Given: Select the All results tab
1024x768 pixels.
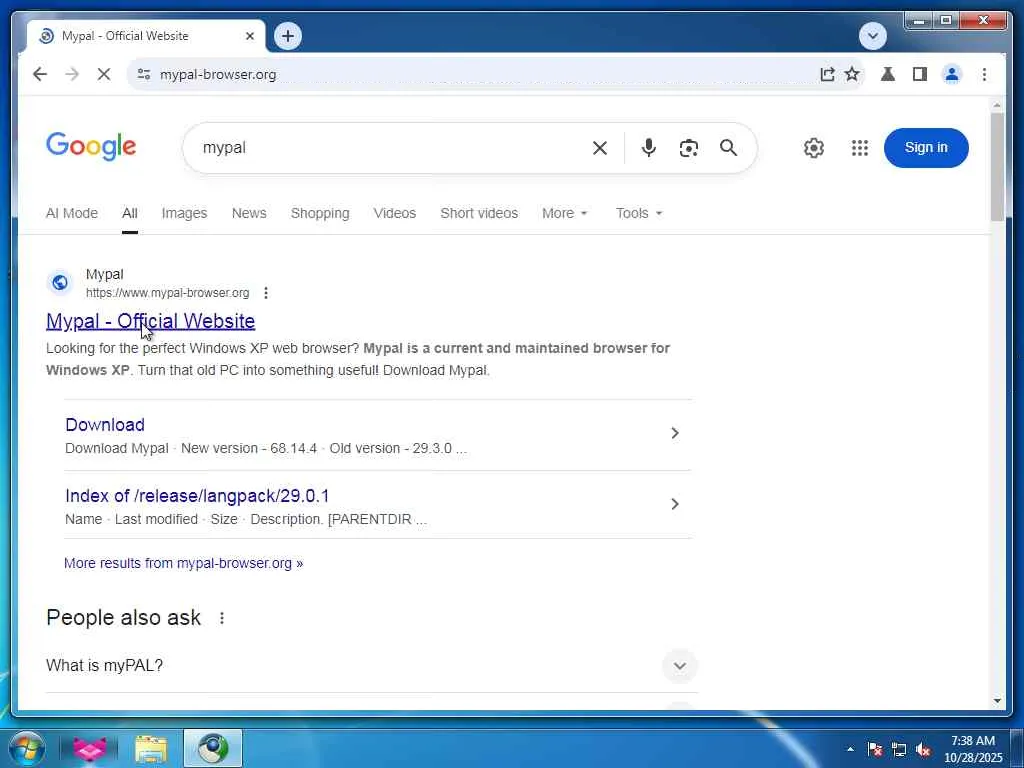Looking at the screenshot, I should (x=130, y=214).
